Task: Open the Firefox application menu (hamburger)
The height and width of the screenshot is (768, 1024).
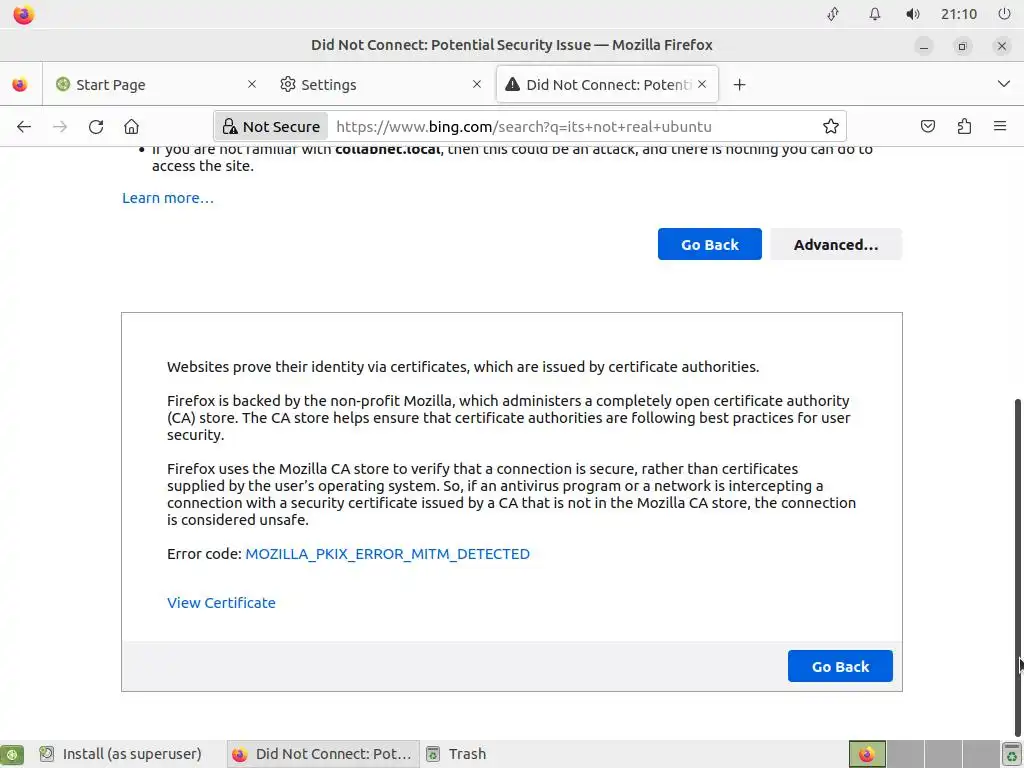Action: (1000, 127)
